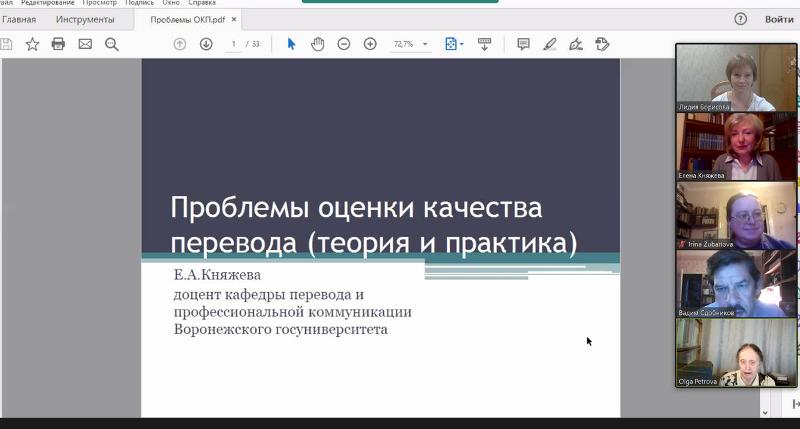Go to next page arrow
Viewport: 800px width, 429px height.
pos(206,44)
